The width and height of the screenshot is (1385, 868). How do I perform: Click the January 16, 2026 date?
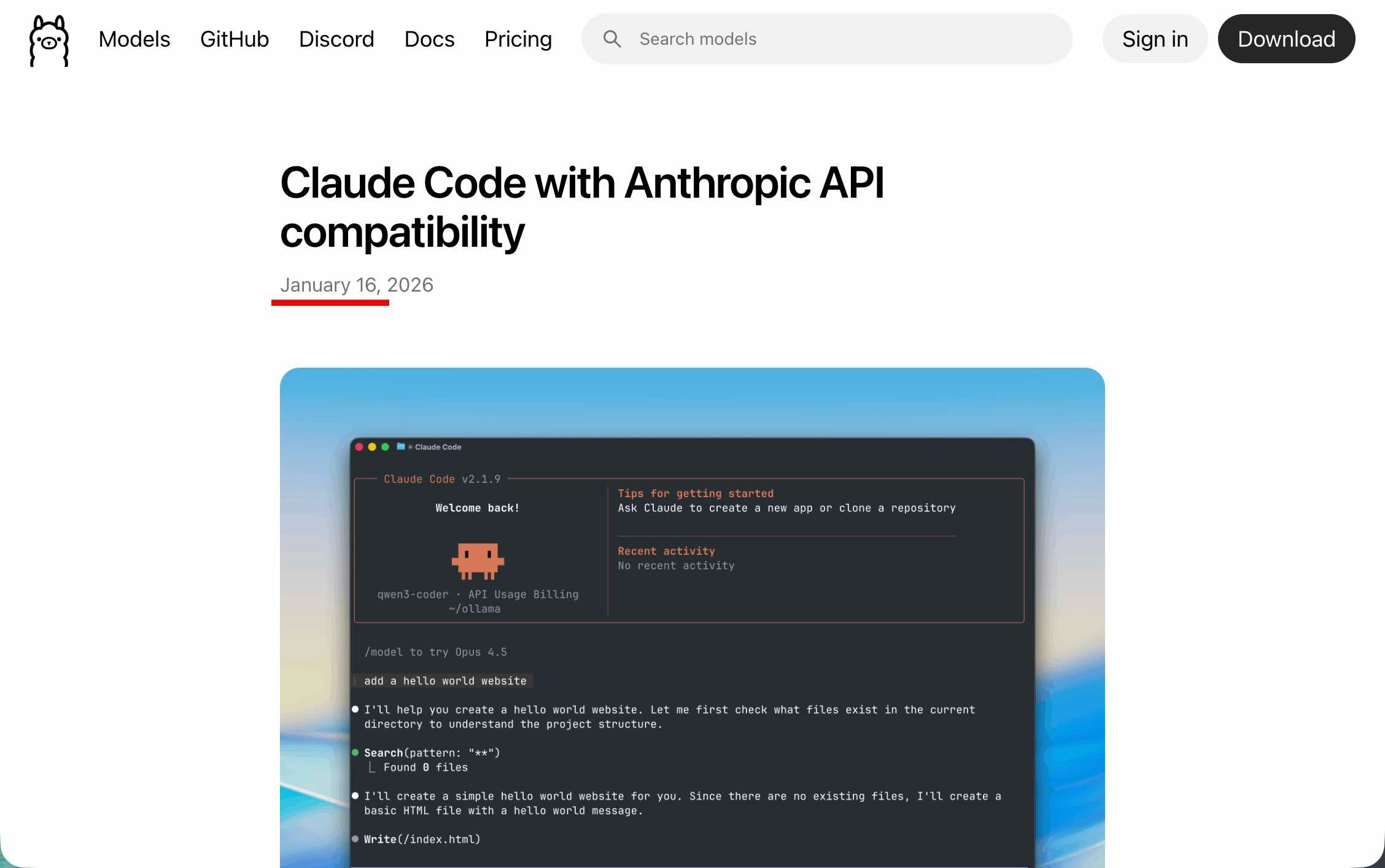[x=357, y=285]
